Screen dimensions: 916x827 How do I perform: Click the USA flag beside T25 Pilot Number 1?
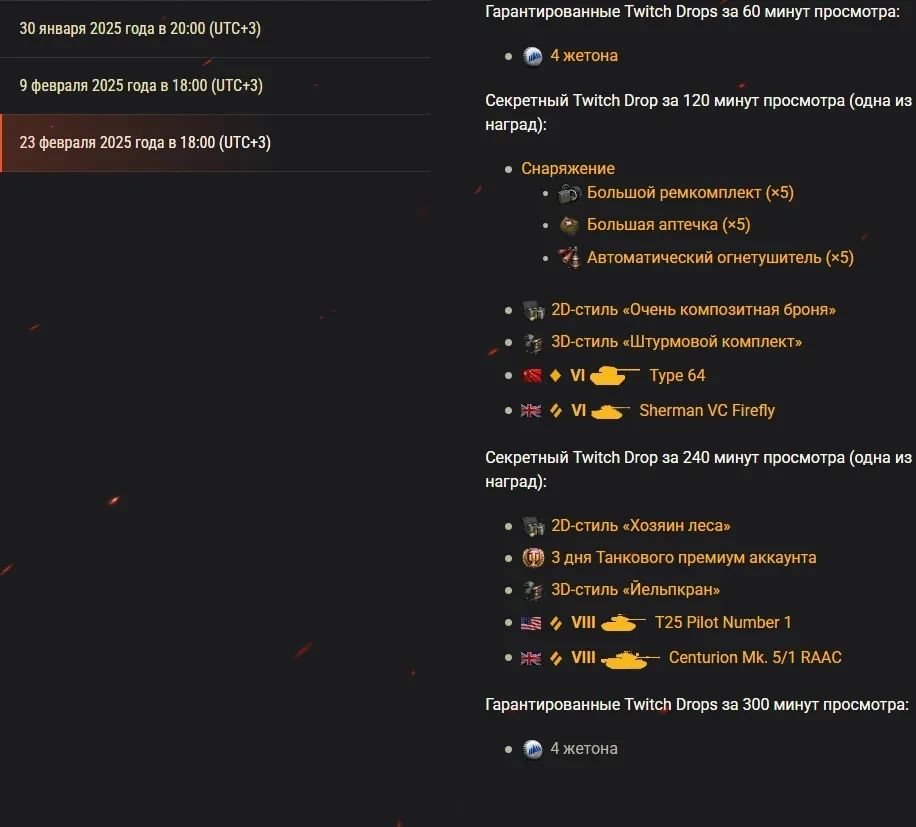tap(532, 623)
